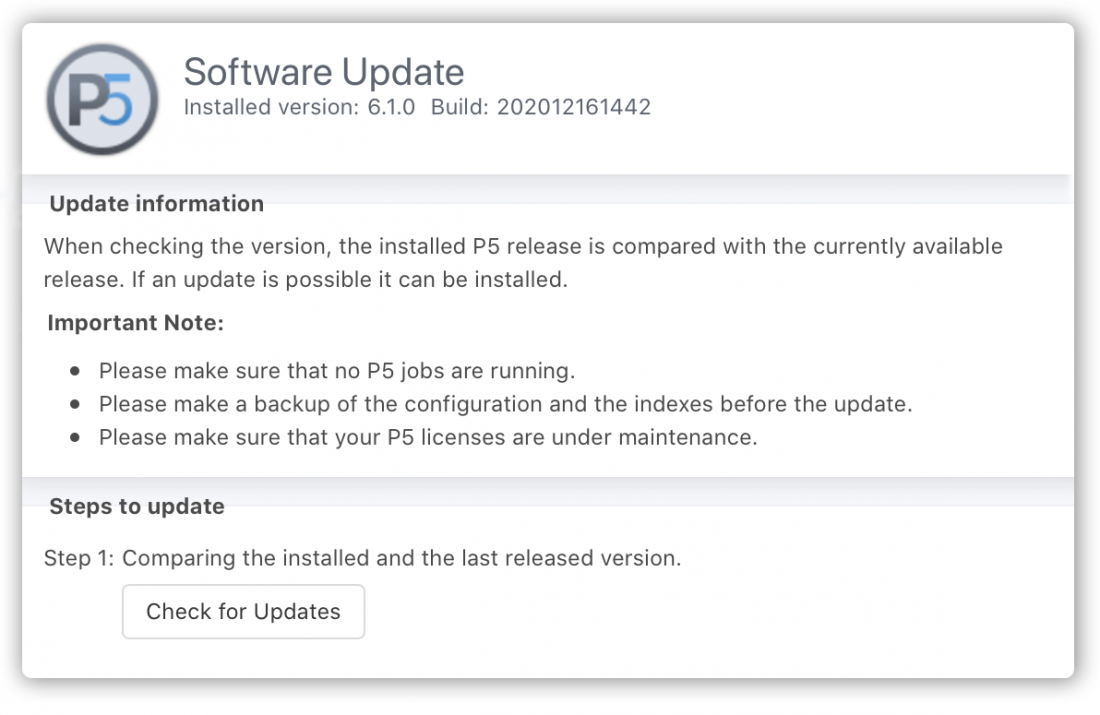Click the Check for Updates button
The width and height of the screenshot is (1100, 715).
243,612
